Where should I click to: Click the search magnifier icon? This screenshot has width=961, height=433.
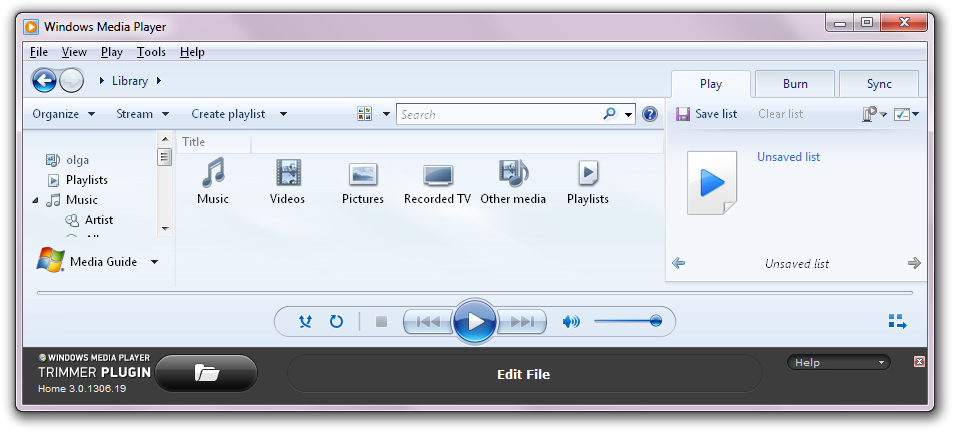click(x=609, y=113)
